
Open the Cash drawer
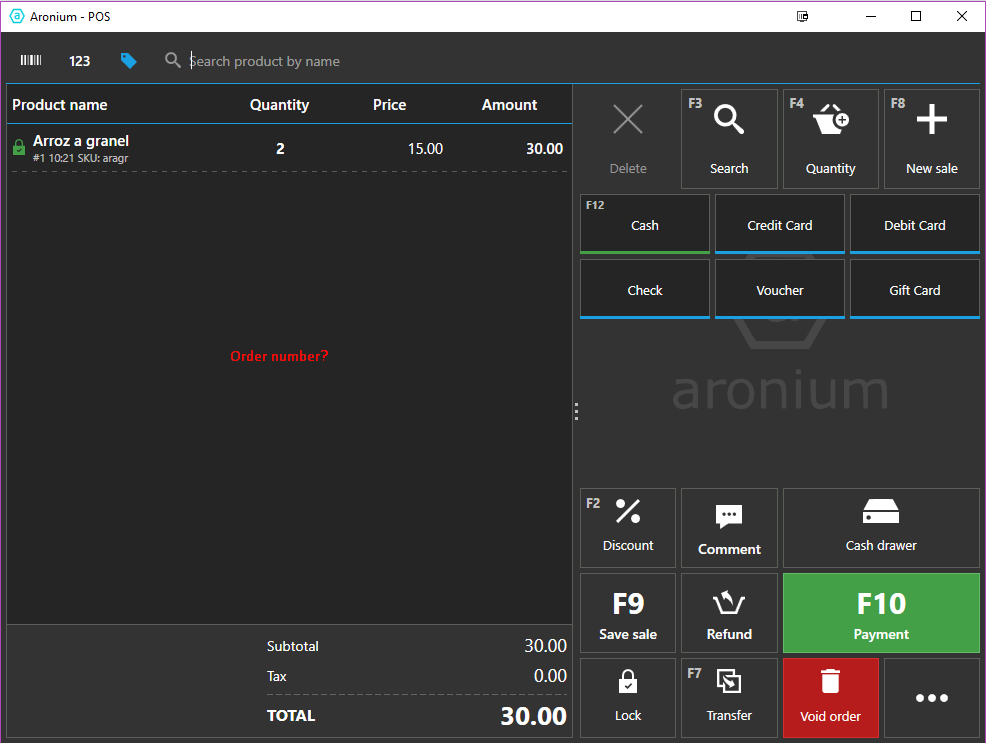(881, 528)
